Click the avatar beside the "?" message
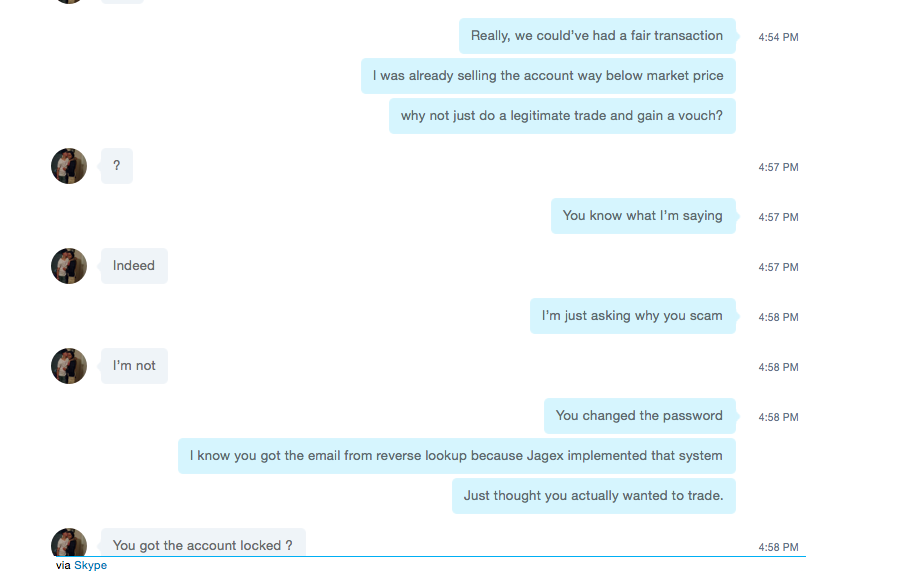The height and width of the screenshot is (571, 901). (x=69, y=166)
